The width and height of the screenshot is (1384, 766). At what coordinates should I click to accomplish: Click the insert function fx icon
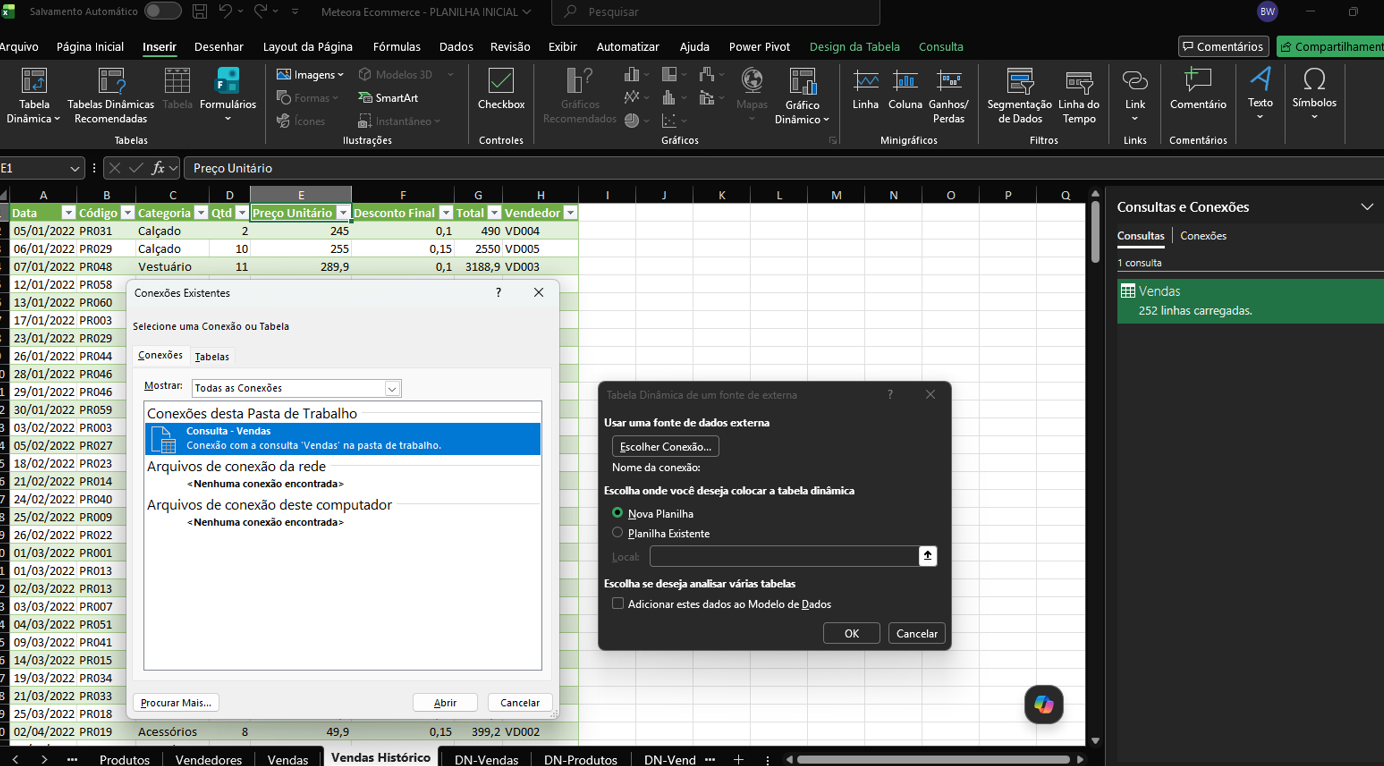click(158, 168)
